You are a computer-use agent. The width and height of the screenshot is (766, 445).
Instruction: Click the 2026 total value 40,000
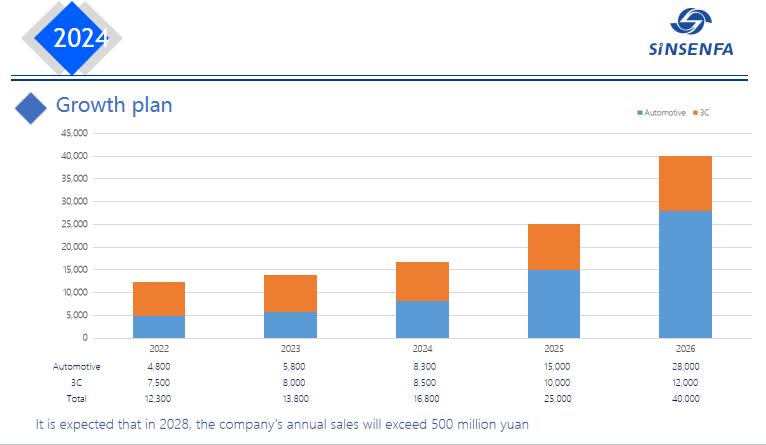pos(685,398)
